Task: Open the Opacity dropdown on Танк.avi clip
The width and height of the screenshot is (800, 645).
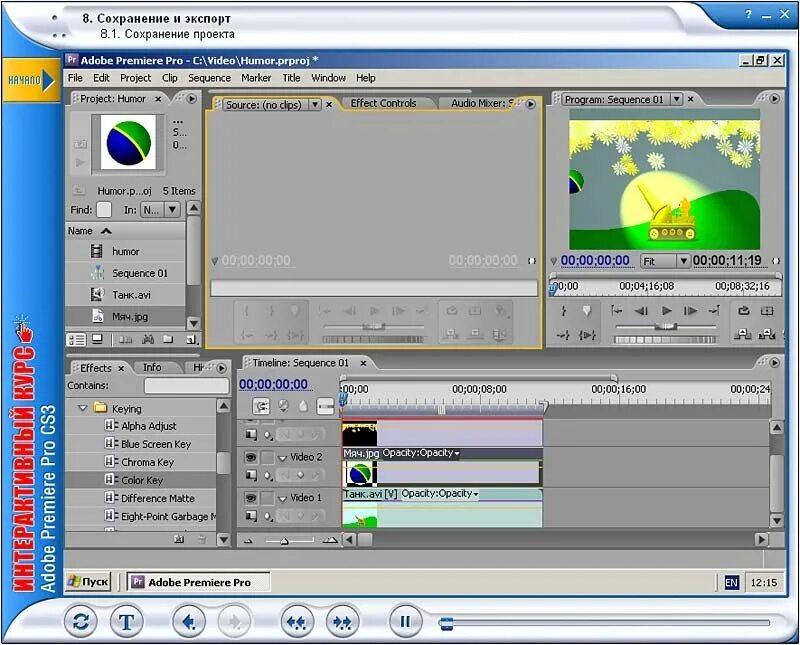Action: [476, 494]
